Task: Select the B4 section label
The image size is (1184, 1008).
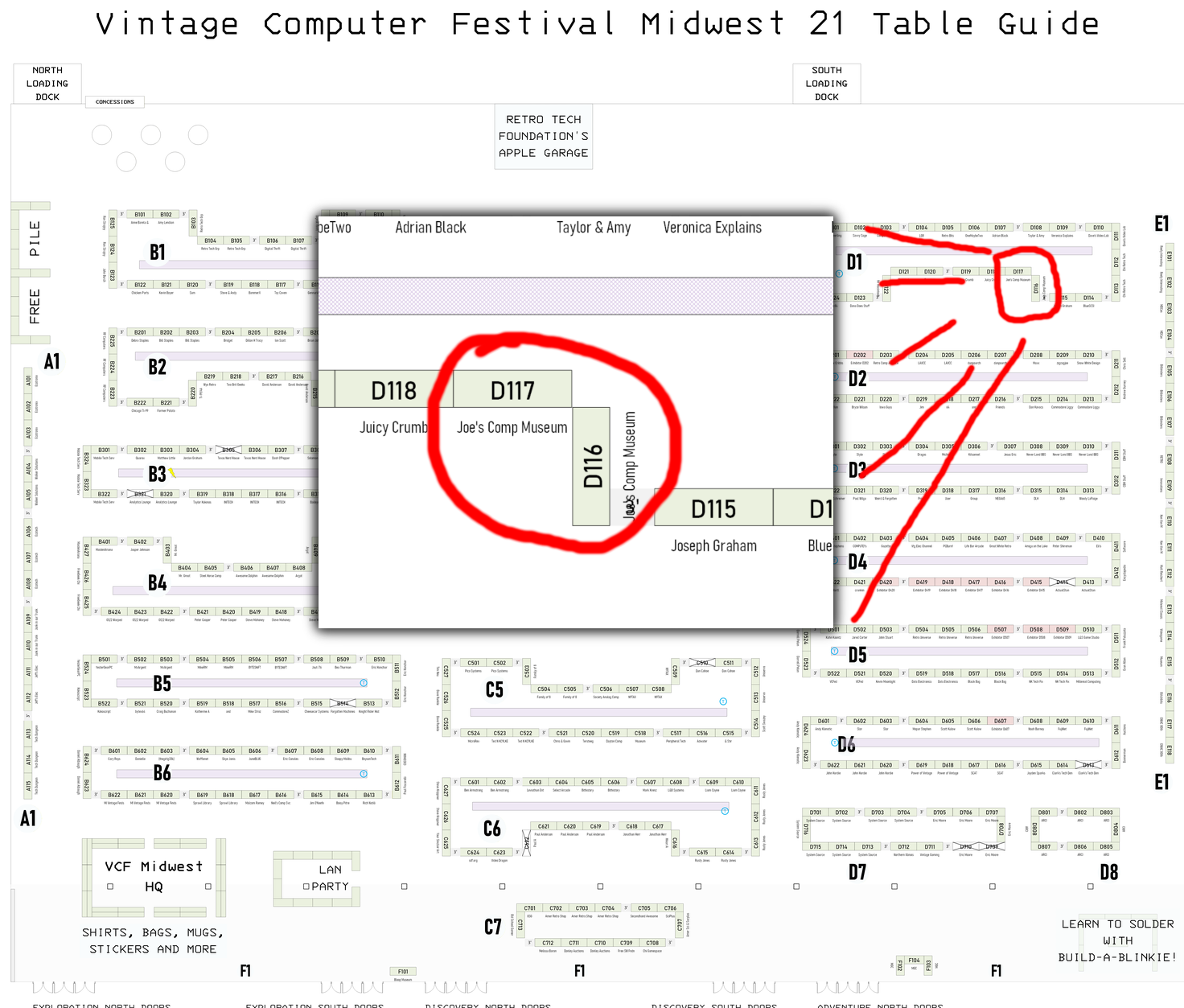Action: click(x=157, y=583)
